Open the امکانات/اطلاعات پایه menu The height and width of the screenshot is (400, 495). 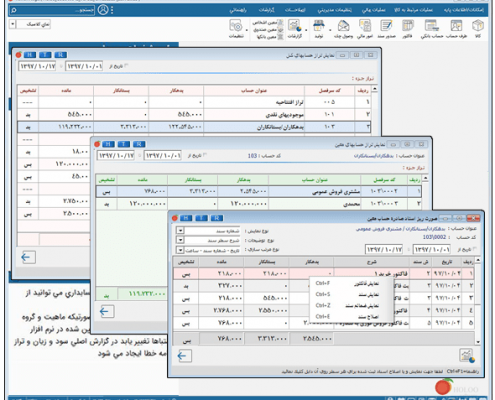463,10
